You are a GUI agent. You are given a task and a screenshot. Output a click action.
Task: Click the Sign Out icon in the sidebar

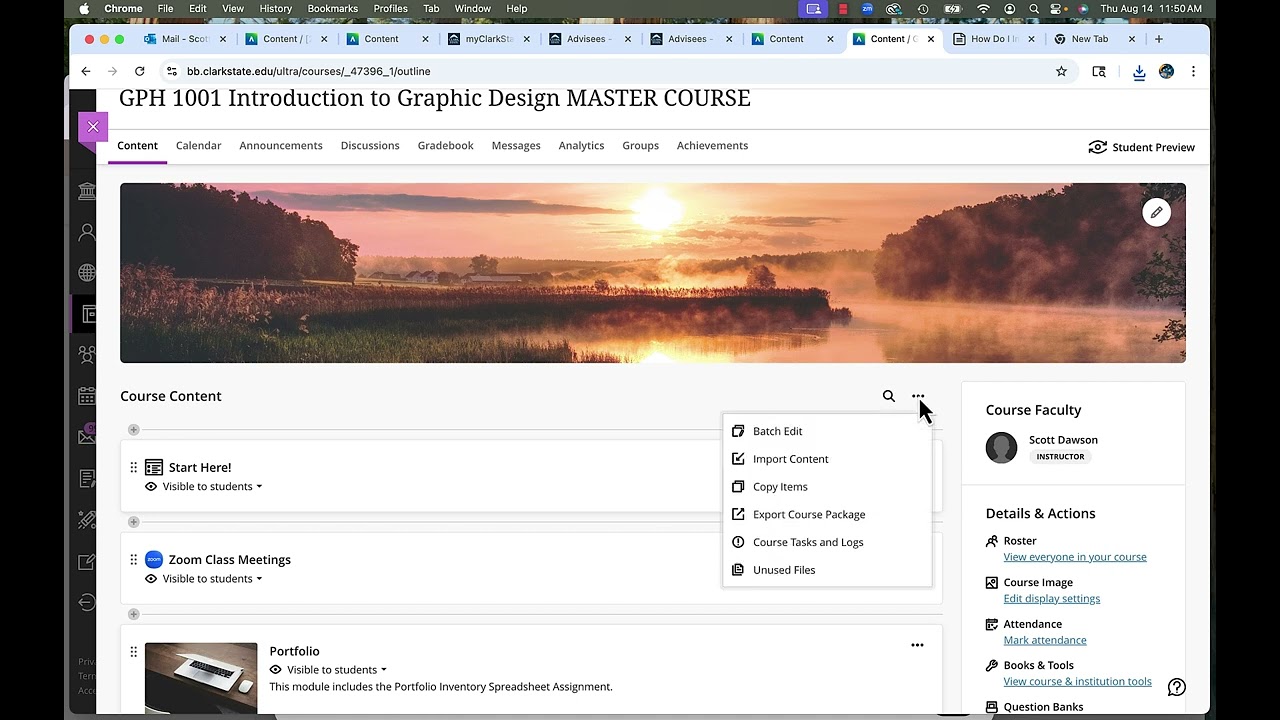click(87, 602)
